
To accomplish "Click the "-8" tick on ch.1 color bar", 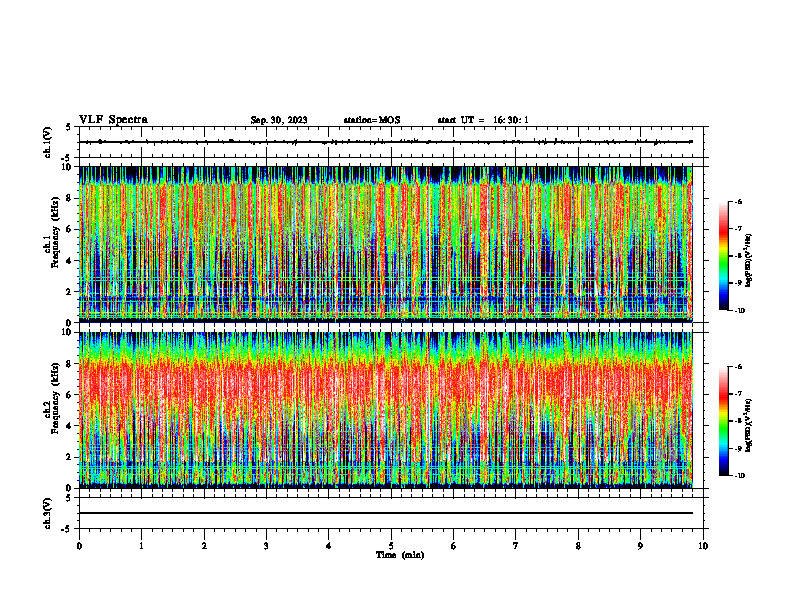I will pos(738,256).
